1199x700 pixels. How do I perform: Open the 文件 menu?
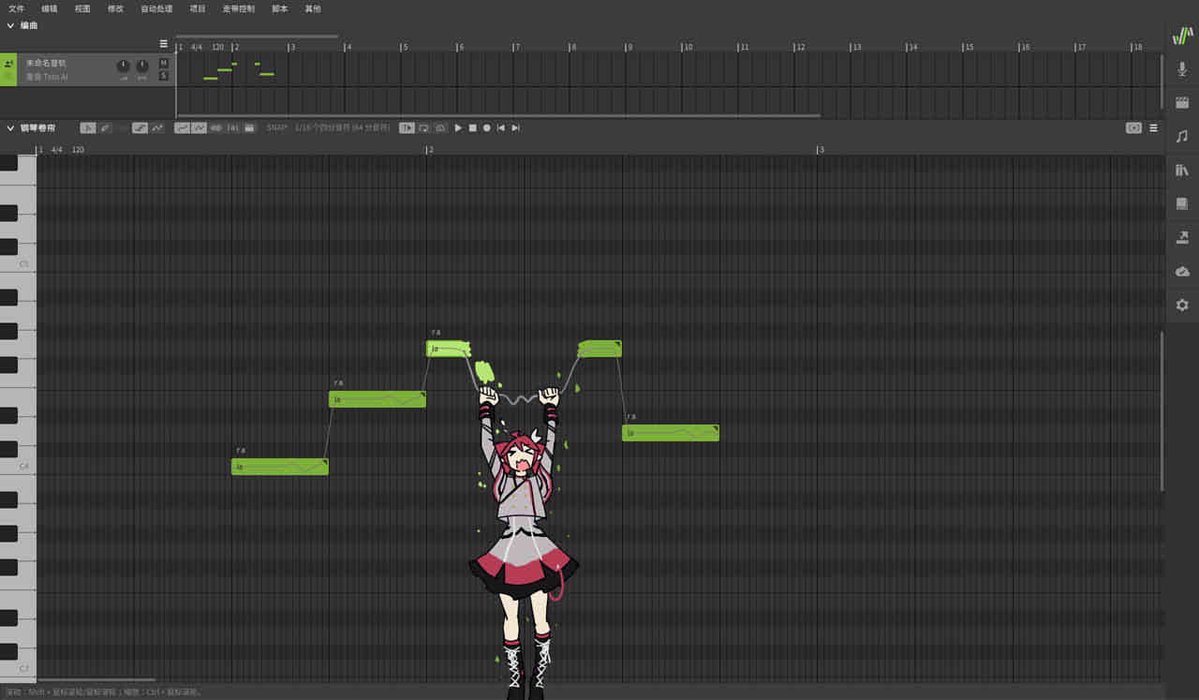coord(16,8)
